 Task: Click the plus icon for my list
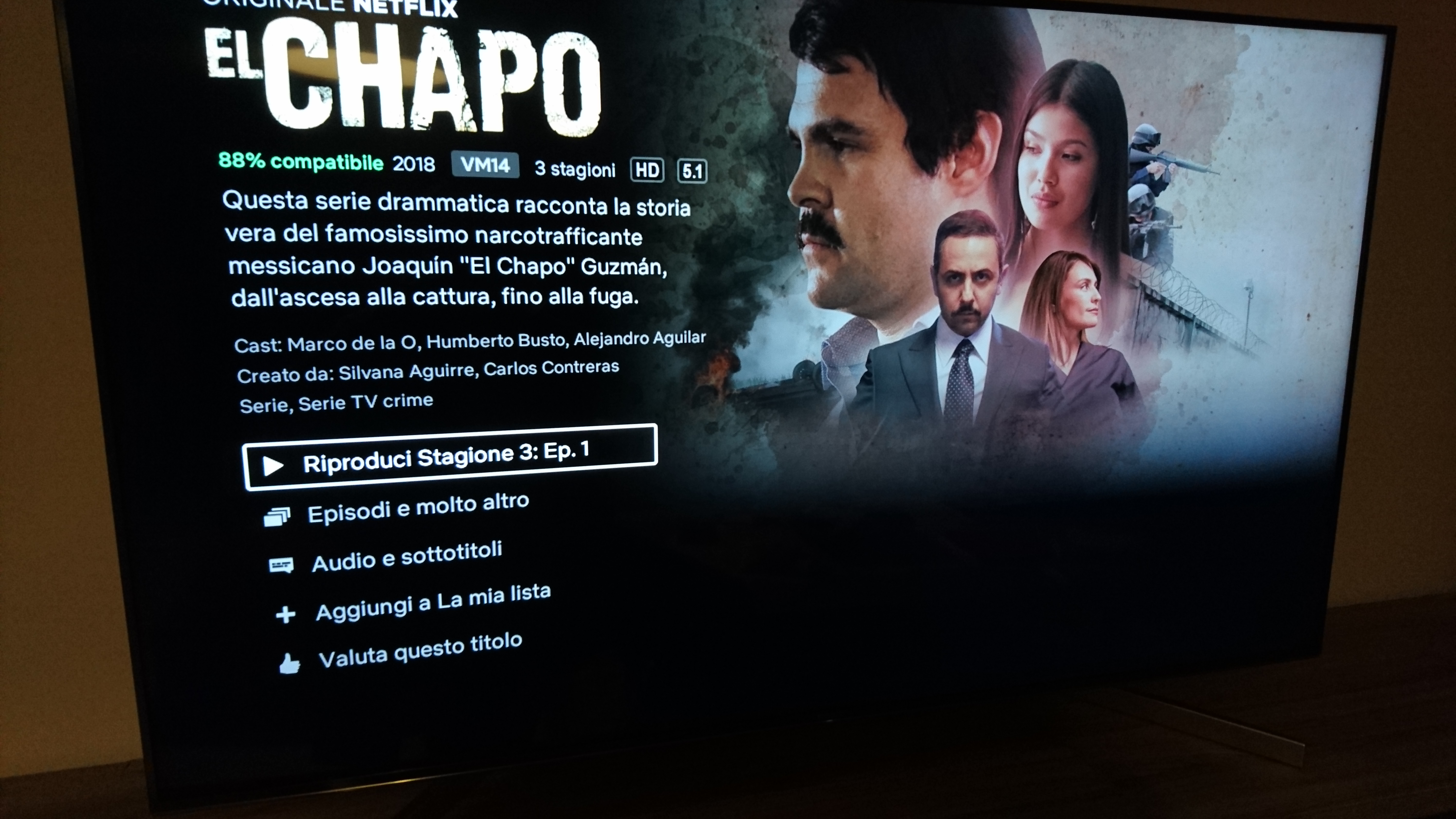click(x=285, y=614)
